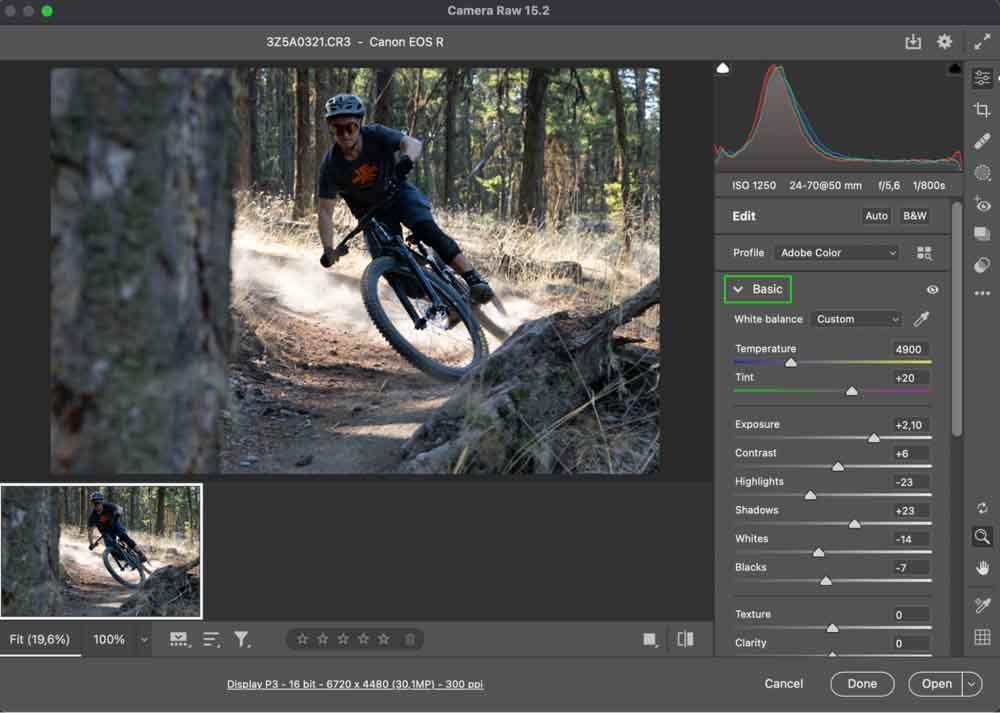The width and height of the screenshot is (1000, 713).
Task: Switch zoom to 100%
Action: pos(109,639)
